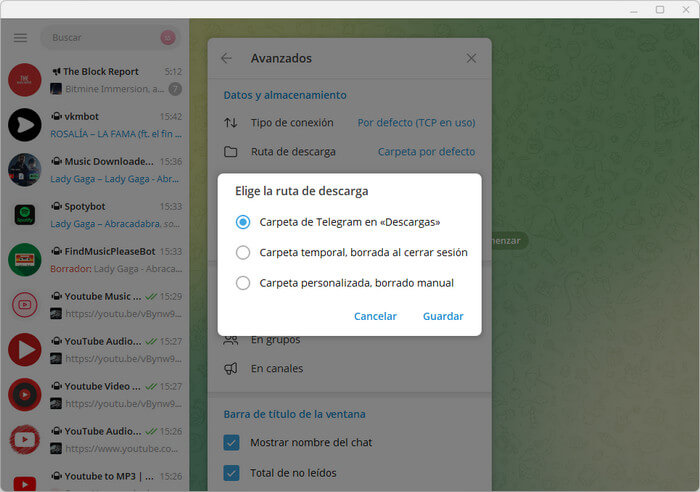Click the back arrow in Avanzados panel
Viewport: 700px width, 492px height.
[x=226, y=58]
